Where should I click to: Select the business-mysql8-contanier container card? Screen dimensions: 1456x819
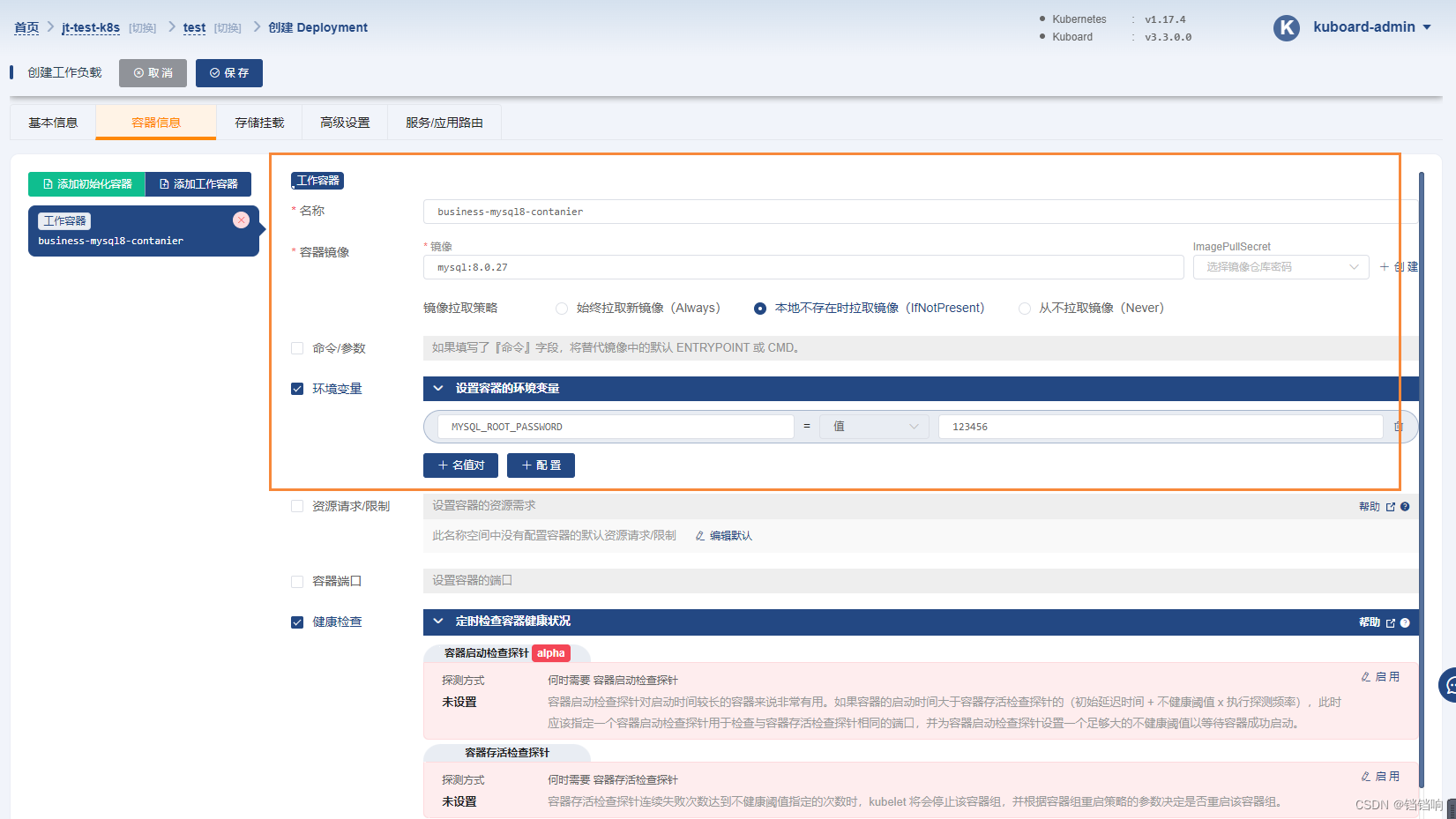pos(144,231)
